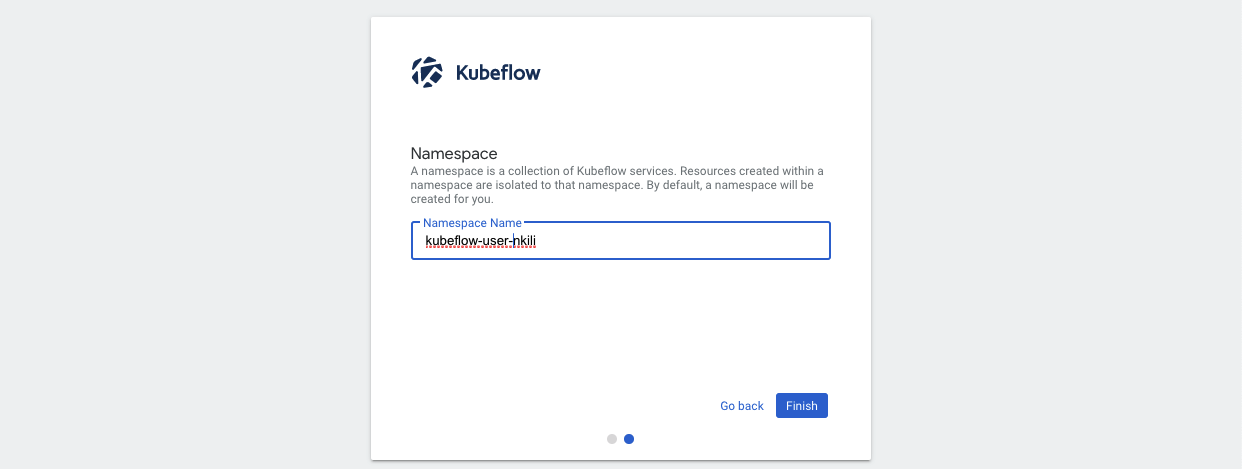Go back to the previous step
The height and width of the screenshot is (469, 1242).
[742, 406]
